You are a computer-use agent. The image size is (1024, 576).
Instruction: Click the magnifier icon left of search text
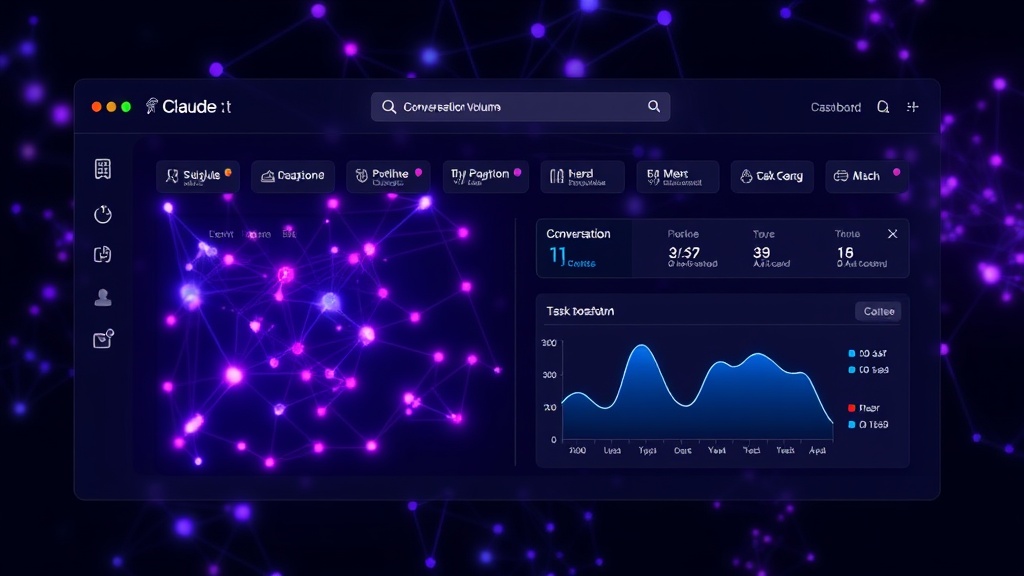[x=389, y=106]
